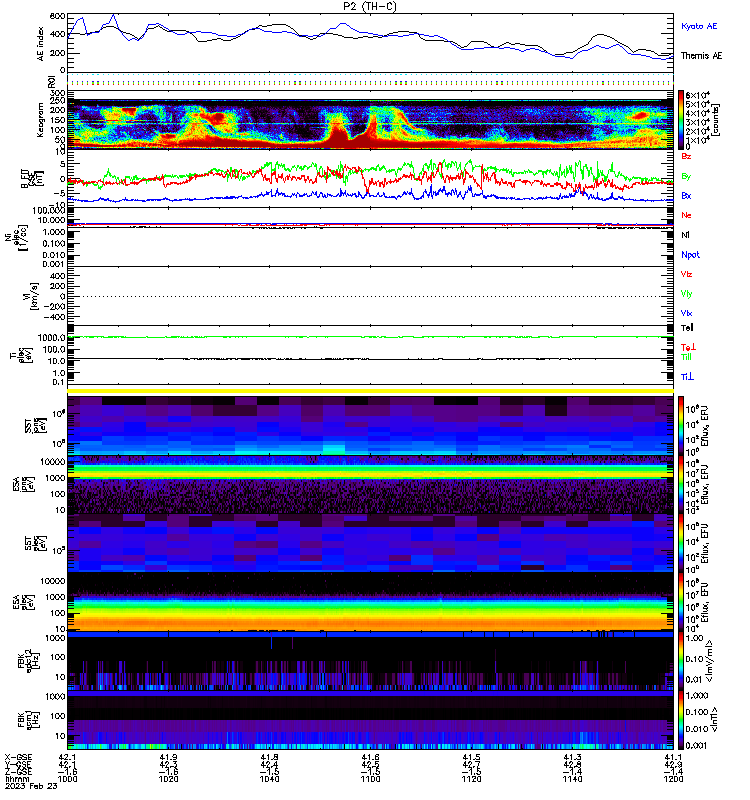This screenshot has width=750, height=800.
Task: Click the 1020 time tick label
Action: point(168,779)
